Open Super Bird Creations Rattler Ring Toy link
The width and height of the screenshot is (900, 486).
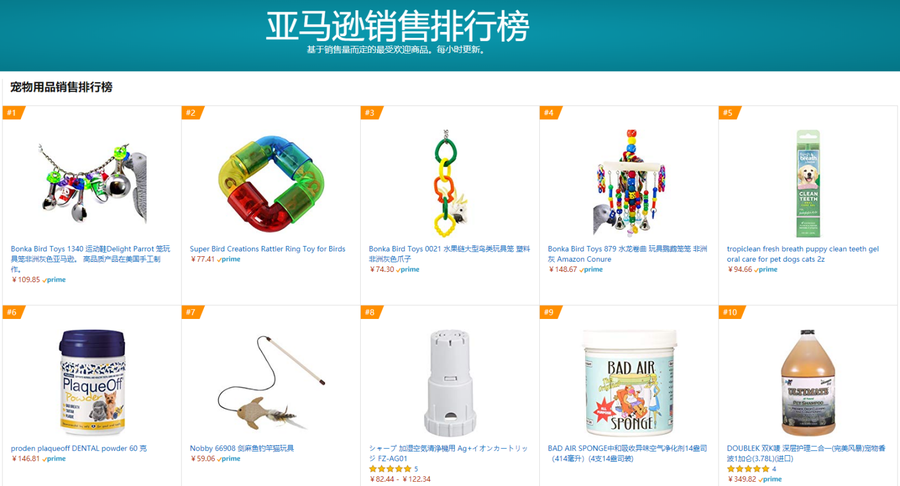click(267, 249)
